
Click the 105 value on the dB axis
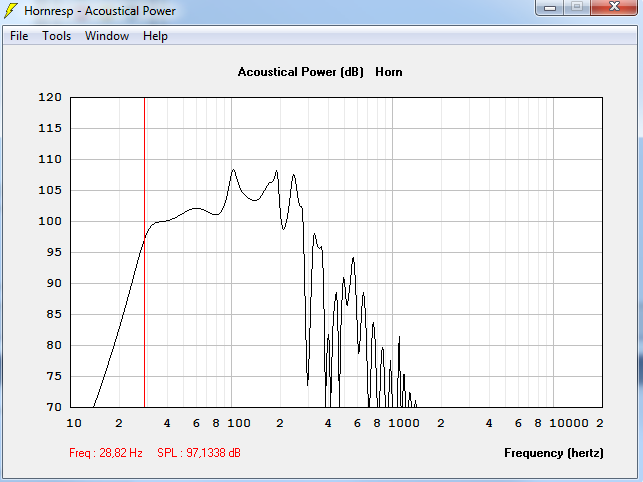coord(50,190)
